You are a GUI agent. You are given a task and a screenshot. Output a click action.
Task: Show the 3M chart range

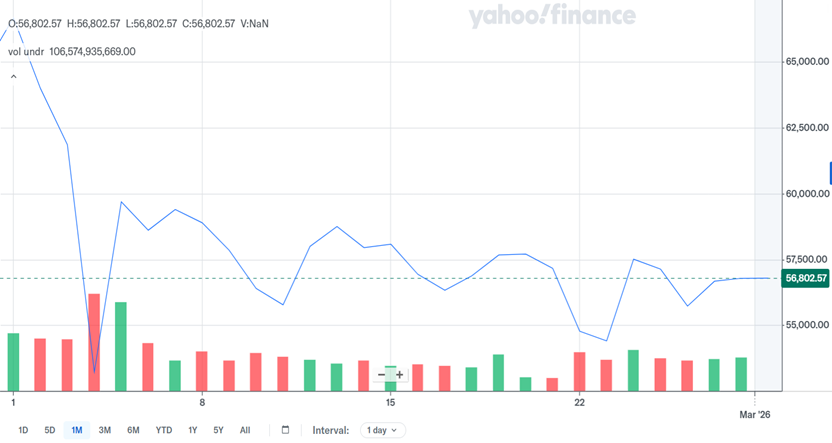104,430
